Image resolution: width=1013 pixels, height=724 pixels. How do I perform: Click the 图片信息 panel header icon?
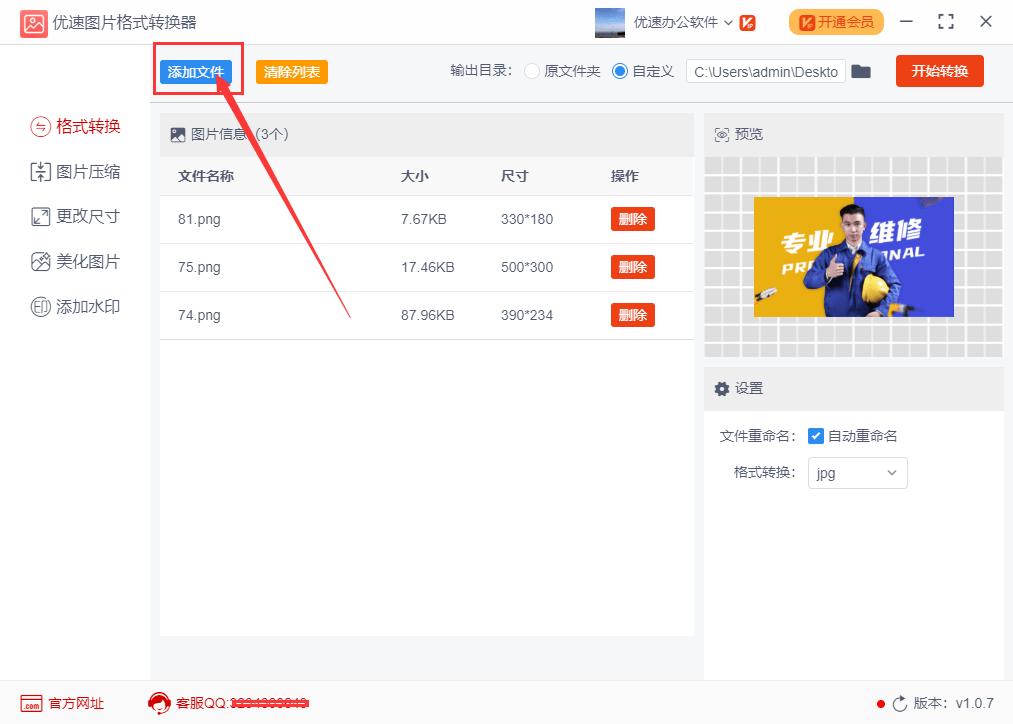click(x=178, y=133)
